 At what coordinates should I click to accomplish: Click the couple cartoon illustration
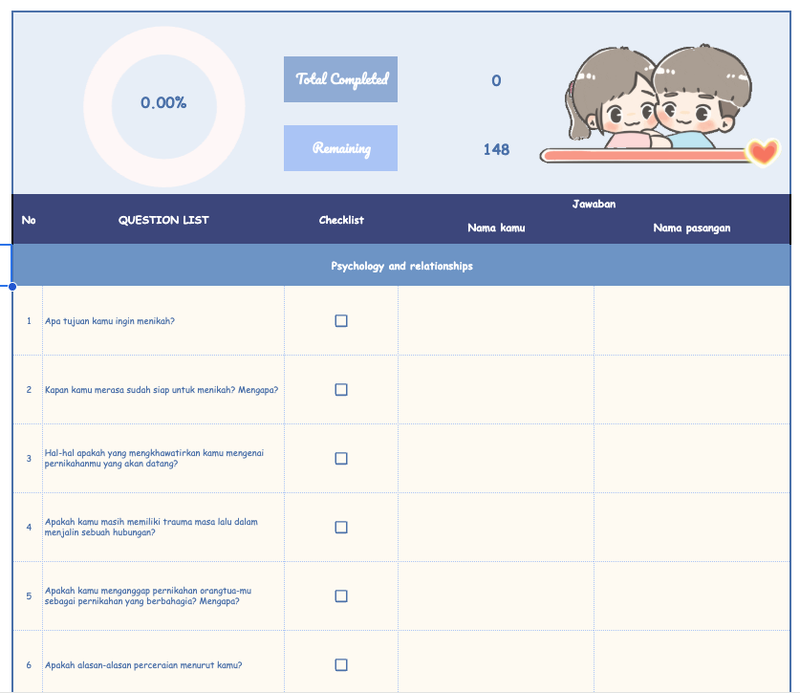[x=658, y=96]
